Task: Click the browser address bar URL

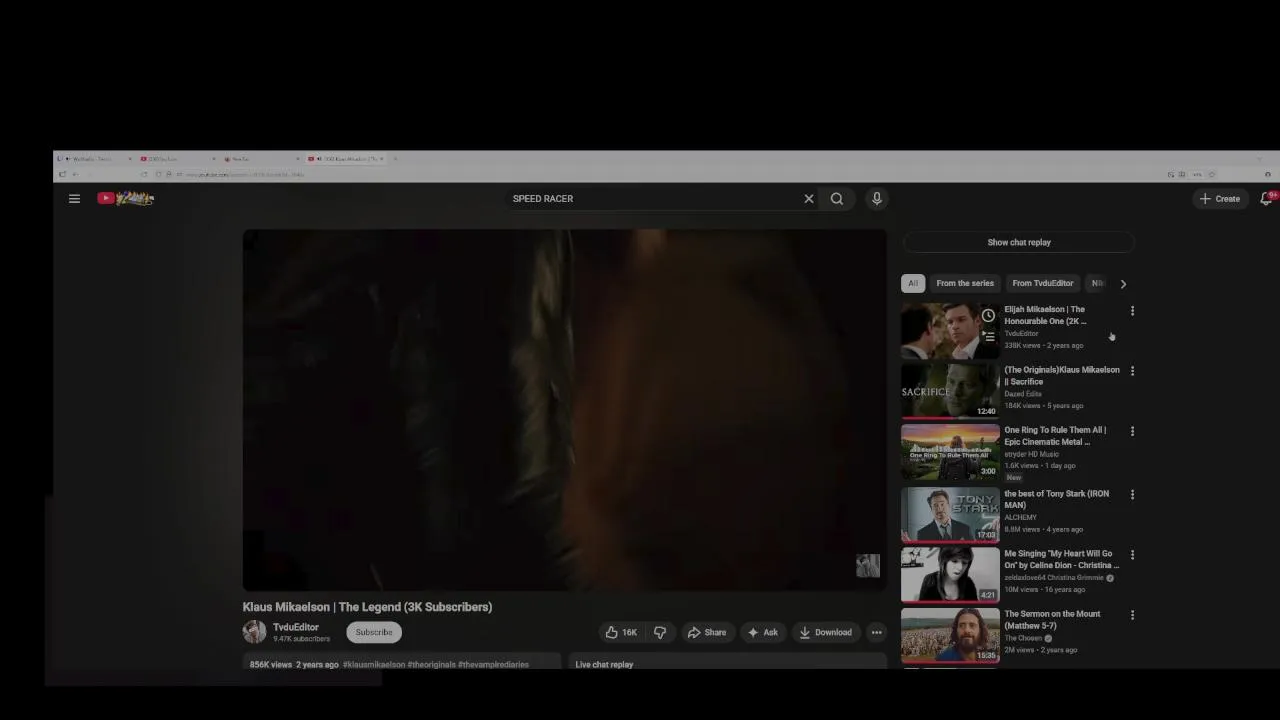Action: (x=245, y=174)
